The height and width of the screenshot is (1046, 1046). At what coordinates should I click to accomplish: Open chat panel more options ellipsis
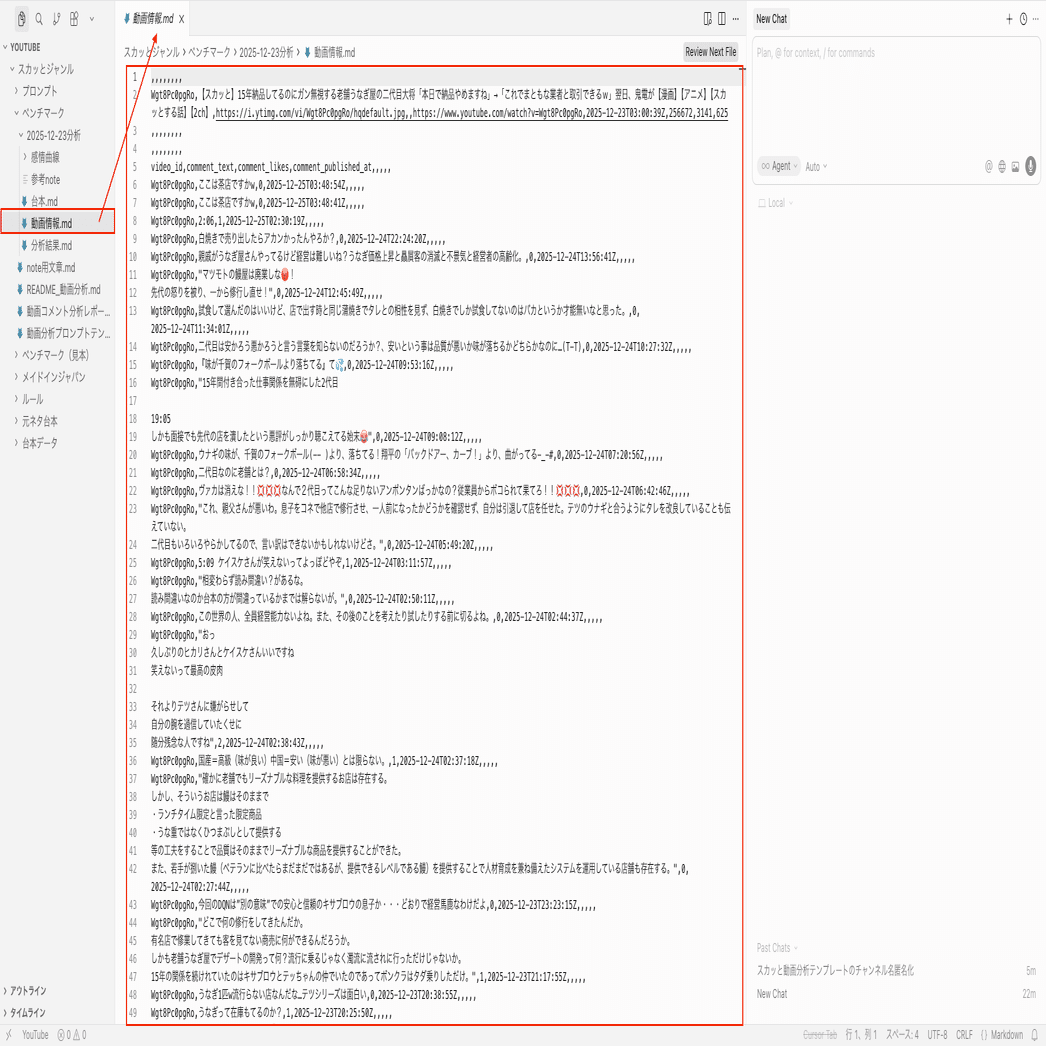(x=1036, y=19)
